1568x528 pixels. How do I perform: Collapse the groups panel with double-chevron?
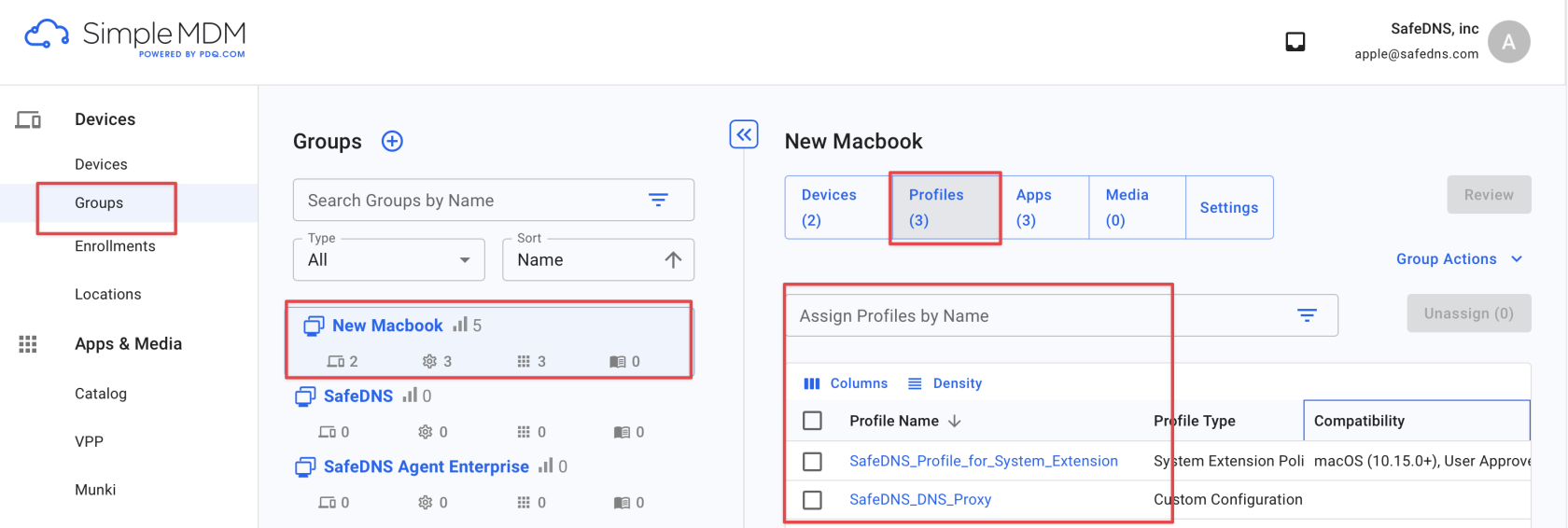tap(744, 134)
